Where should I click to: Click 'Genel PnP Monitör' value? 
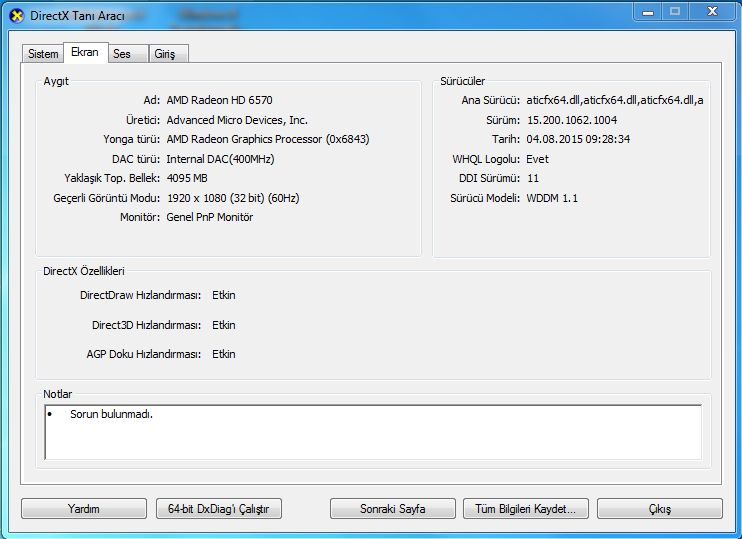tap(210, 217)
